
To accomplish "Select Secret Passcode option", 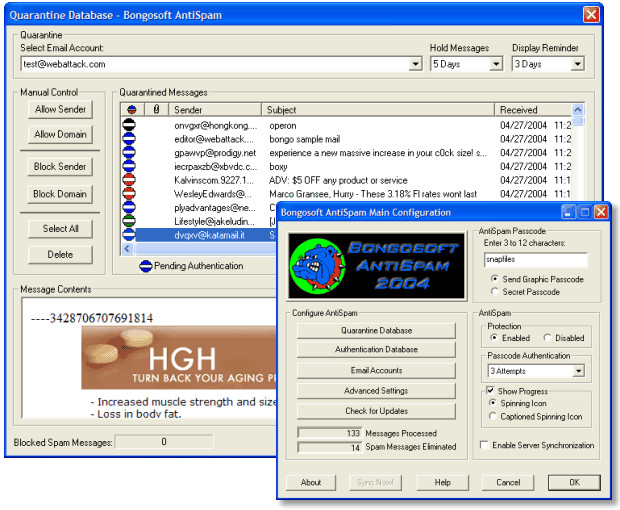I will click(x=494, y=291).
